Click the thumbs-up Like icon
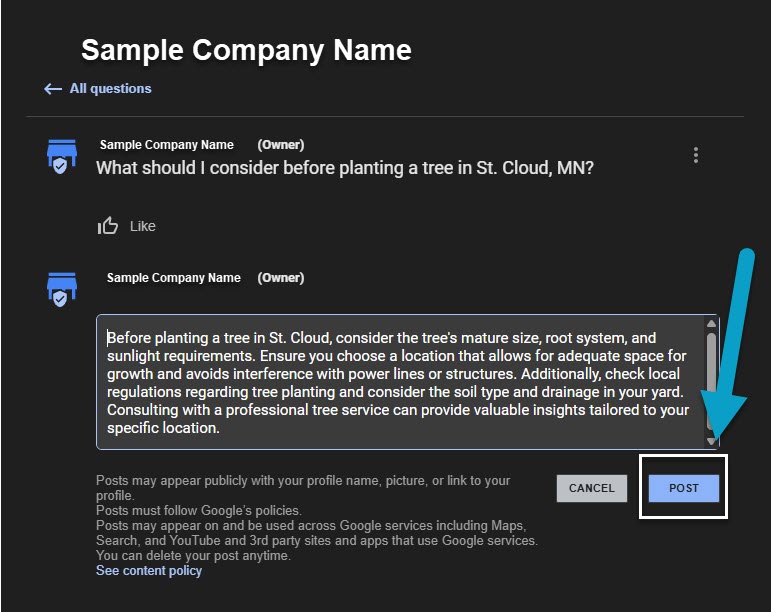Screen dimensions: 771x612 (108, 226)
